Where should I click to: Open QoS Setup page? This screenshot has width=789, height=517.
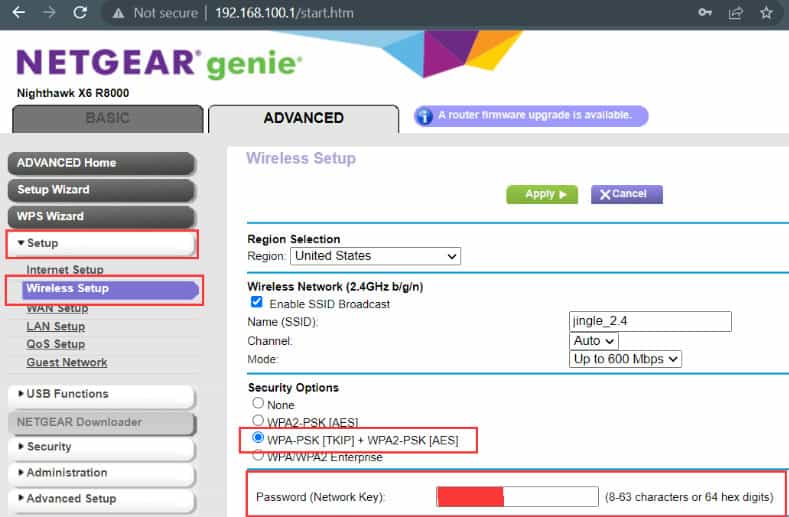tap(55, 344)
